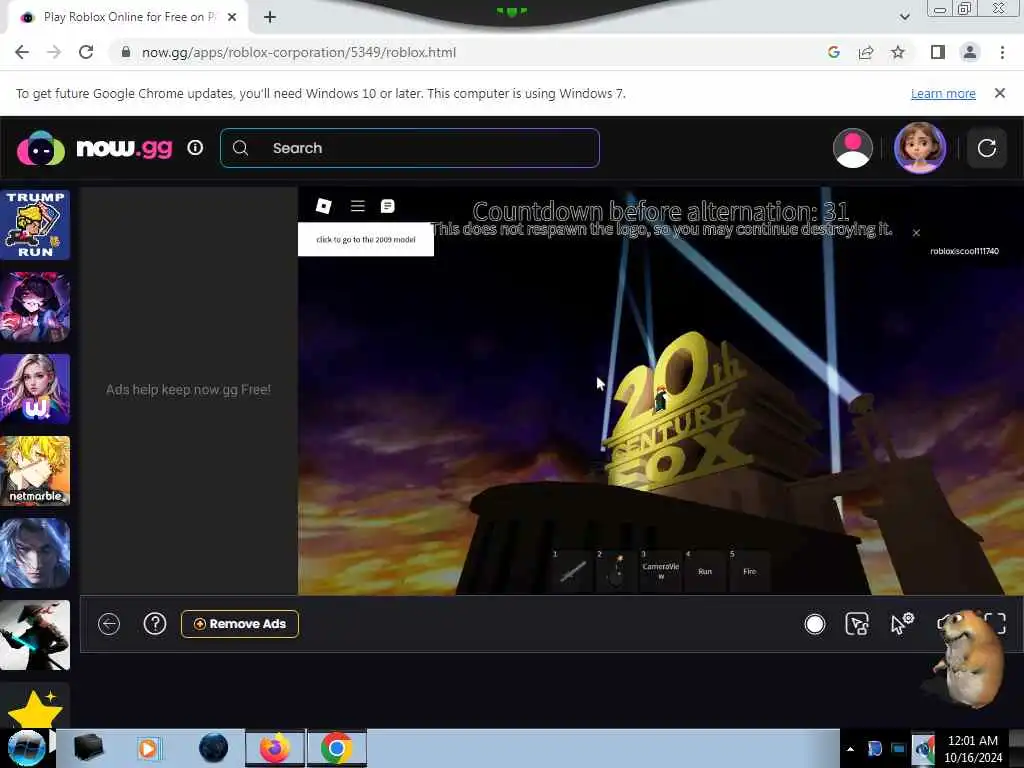Select hotbar slot 2 bomb tool
The width and height of the screenshot is (1024, 768).
[616, 571]
